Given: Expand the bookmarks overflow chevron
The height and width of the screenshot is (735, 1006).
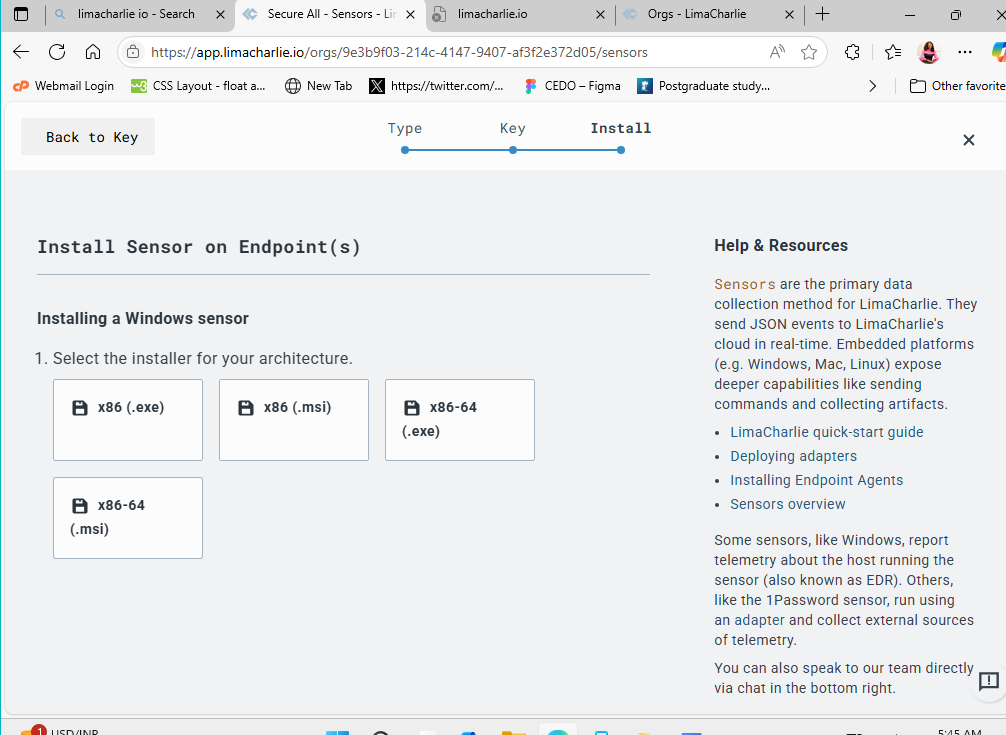Looking at the screenshot, I should pos(873,86).
